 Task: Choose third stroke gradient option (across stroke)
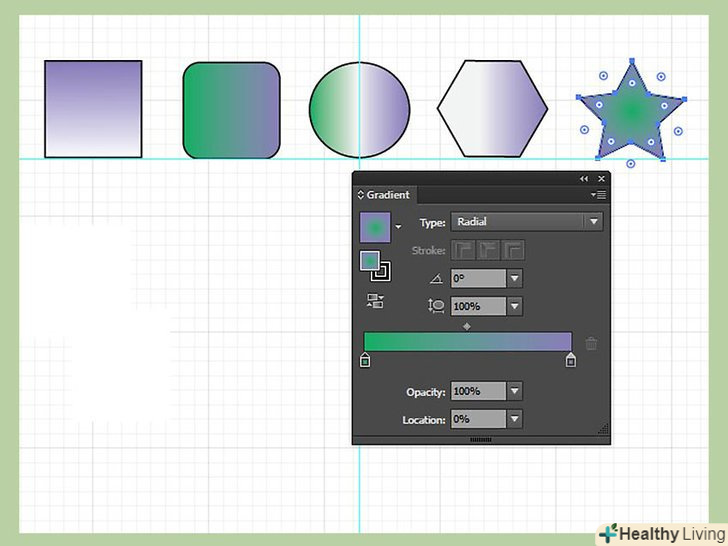pyautogui.click(x=513, y=250)
